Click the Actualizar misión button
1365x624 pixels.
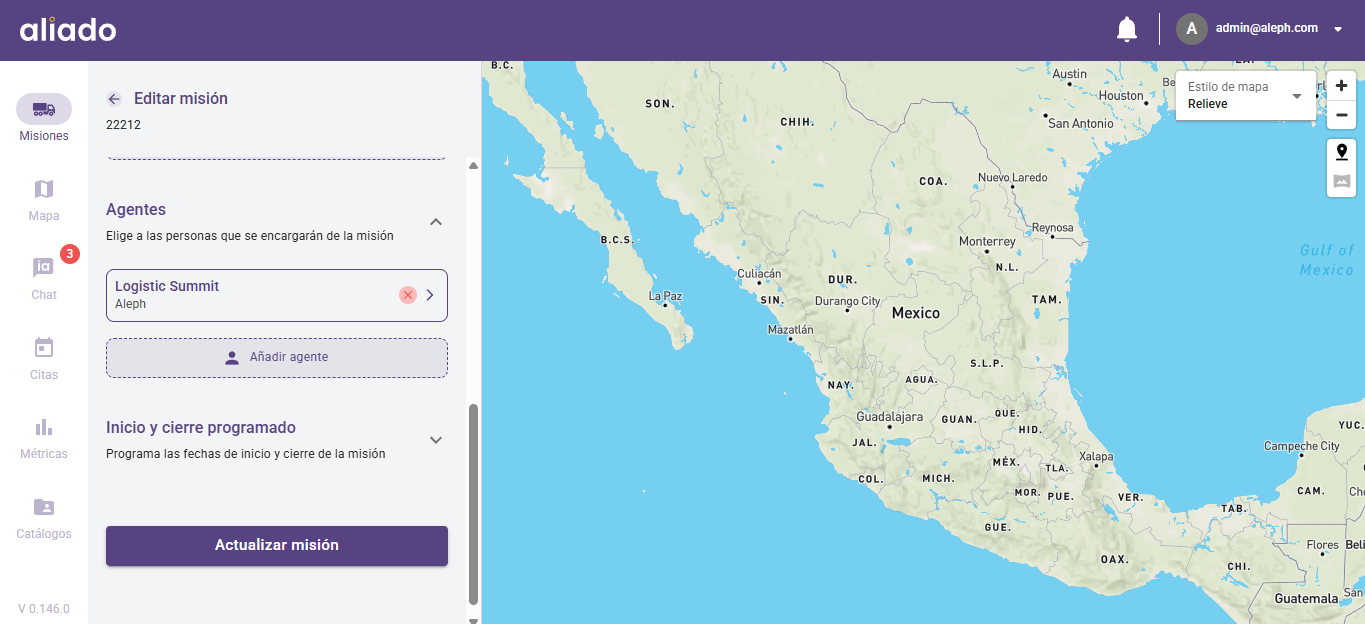277,546
